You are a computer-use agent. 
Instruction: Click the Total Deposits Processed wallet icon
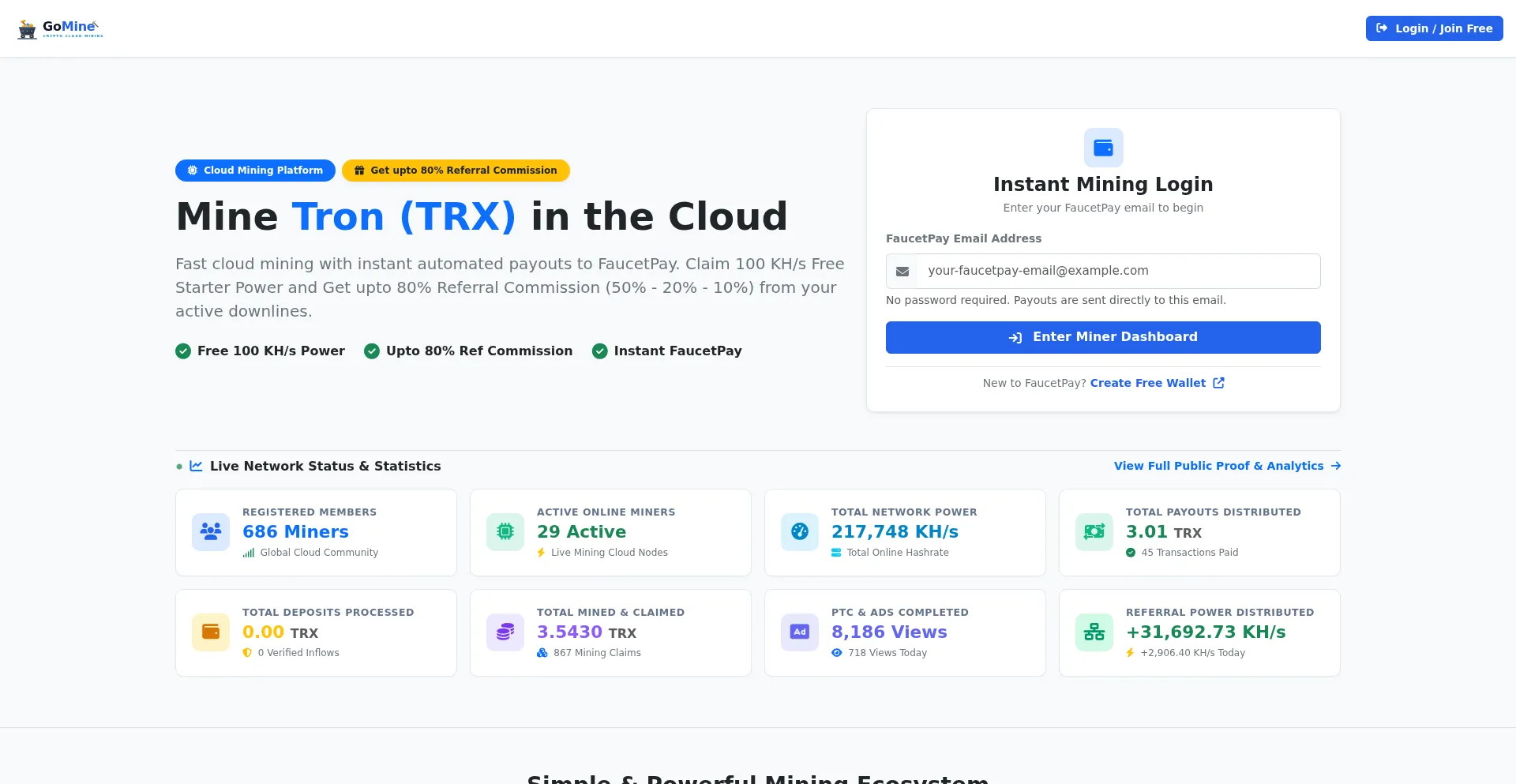tap(211, 632)
